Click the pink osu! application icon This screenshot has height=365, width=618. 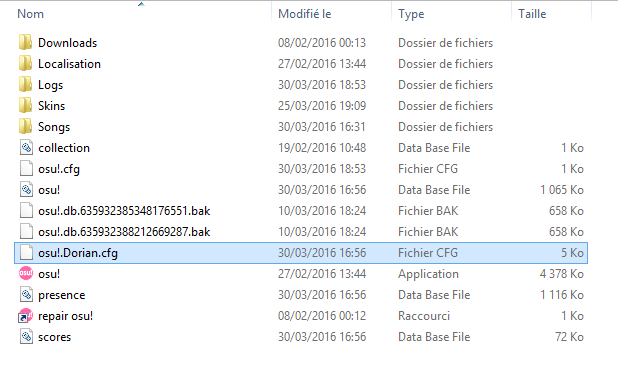pyautogui.click(x=26, y=273)
